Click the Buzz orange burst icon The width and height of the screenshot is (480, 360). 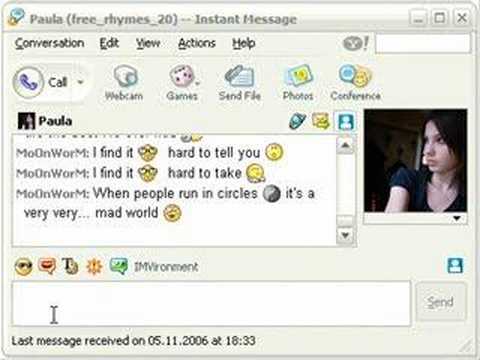click(x=94, y=266)
